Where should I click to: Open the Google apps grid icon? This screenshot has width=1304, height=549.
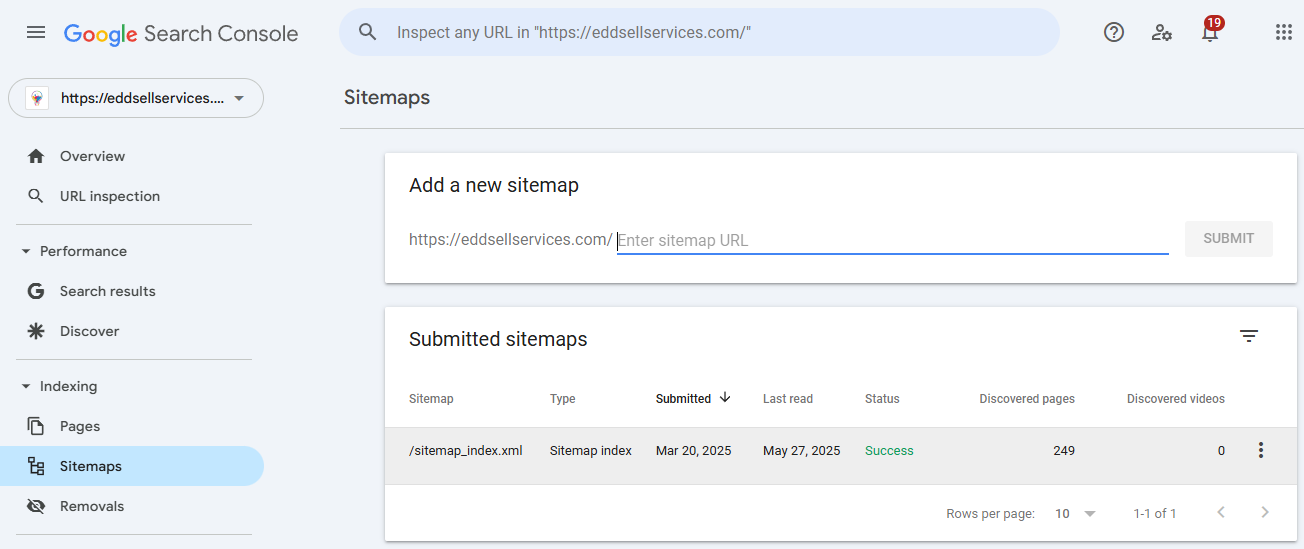(x=1284, y=32)
